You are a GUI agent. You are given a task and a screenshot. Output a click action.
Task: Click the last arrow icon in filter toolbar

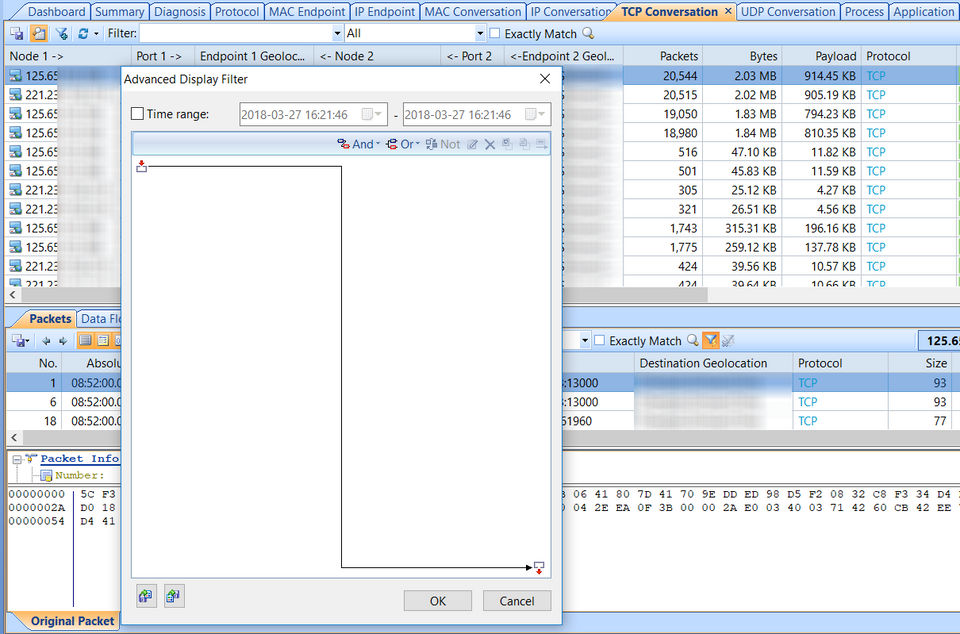coord(541,144)
